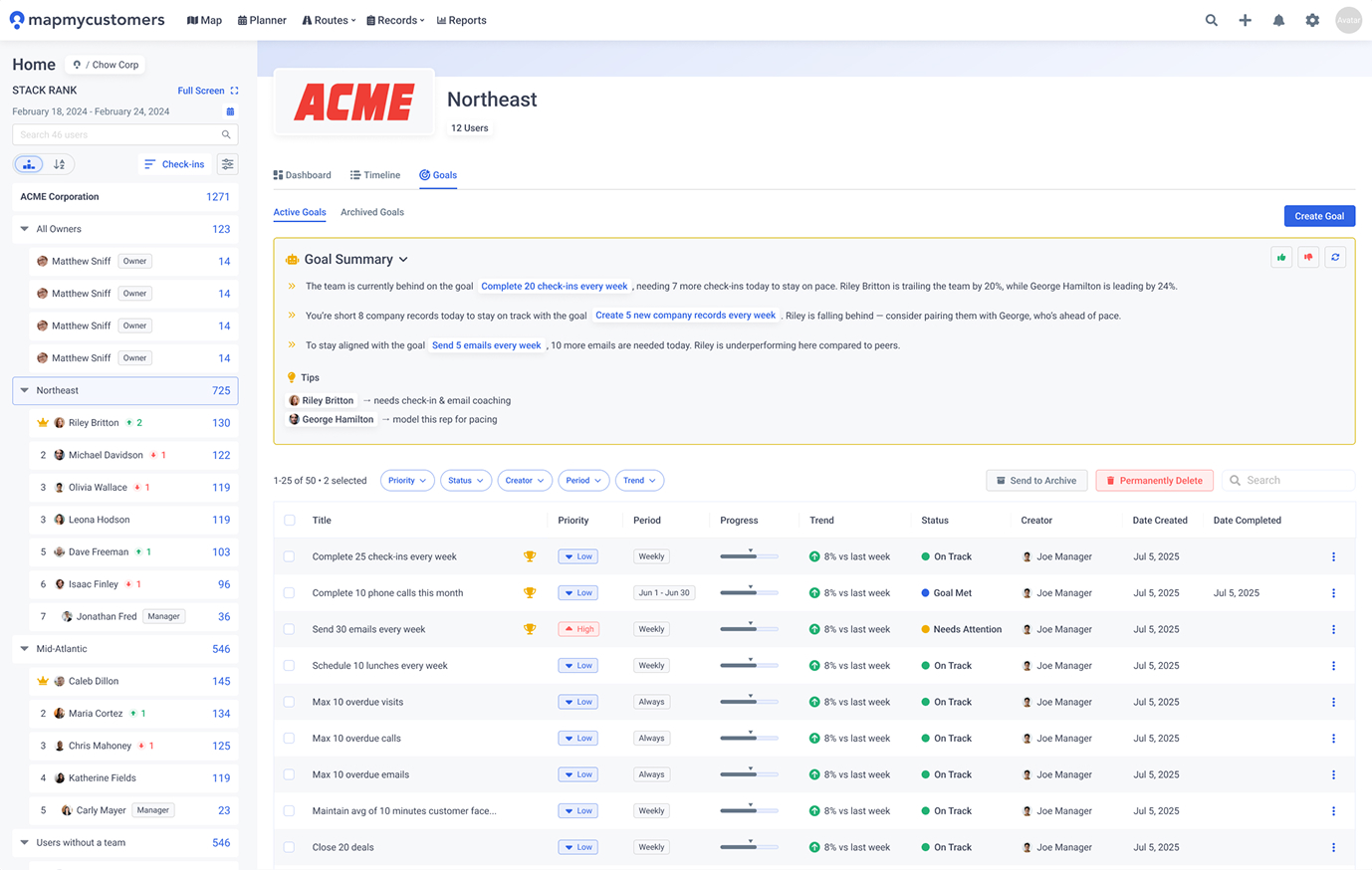Click the thumbs down feedback icon
The width and height of the screenshot is (1372, 870).
click(x=1308, y=258)
